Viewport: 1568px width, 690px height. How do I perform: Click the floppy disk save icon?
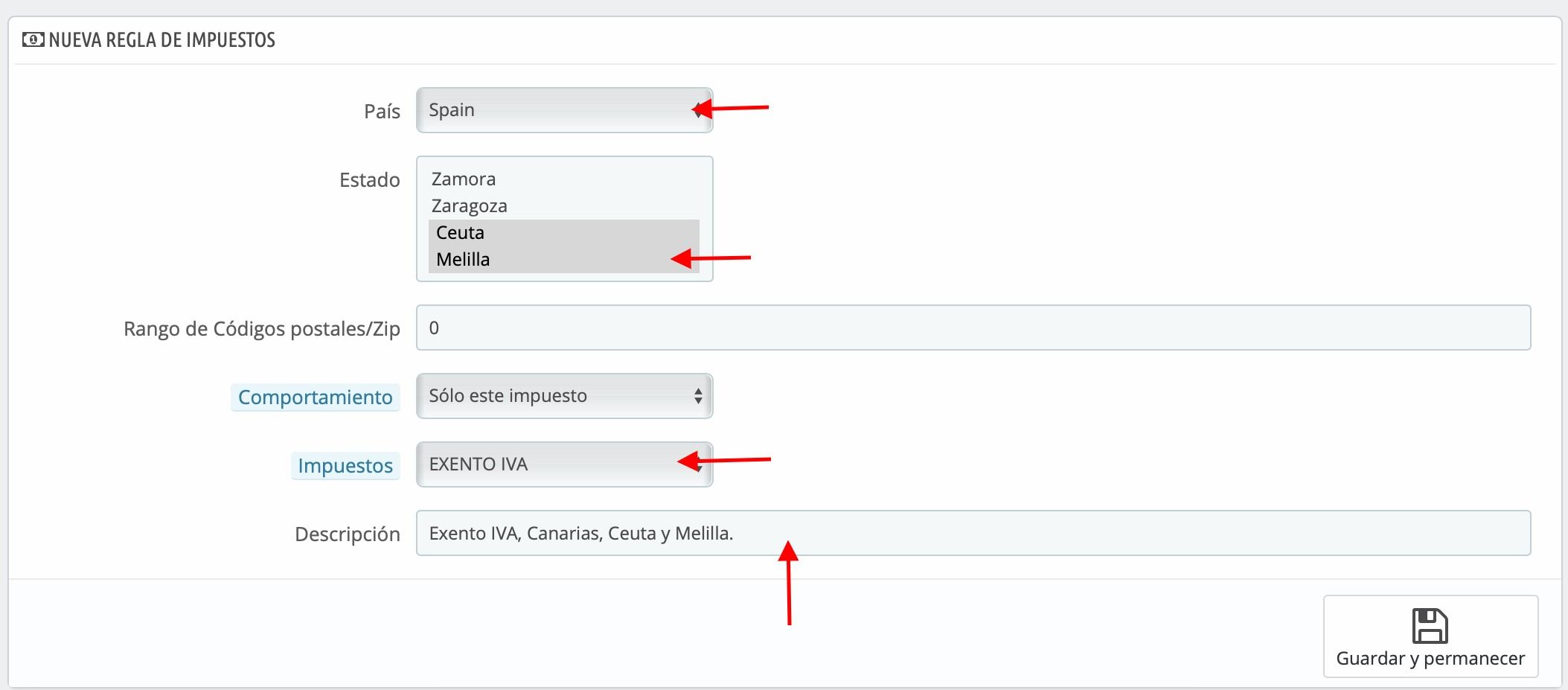click(x=1430, y=626)
